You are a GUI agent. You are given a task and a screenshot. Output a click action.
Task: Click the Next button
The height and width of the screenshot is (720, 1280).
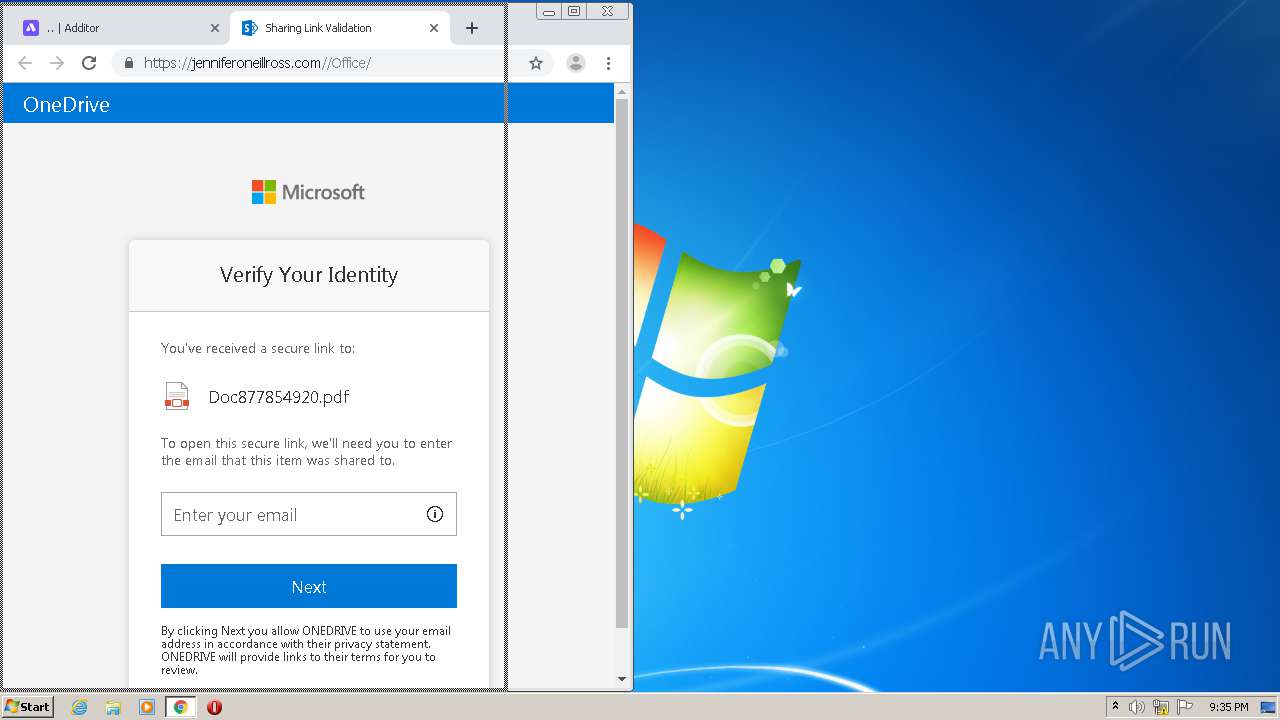pos(309,586)
